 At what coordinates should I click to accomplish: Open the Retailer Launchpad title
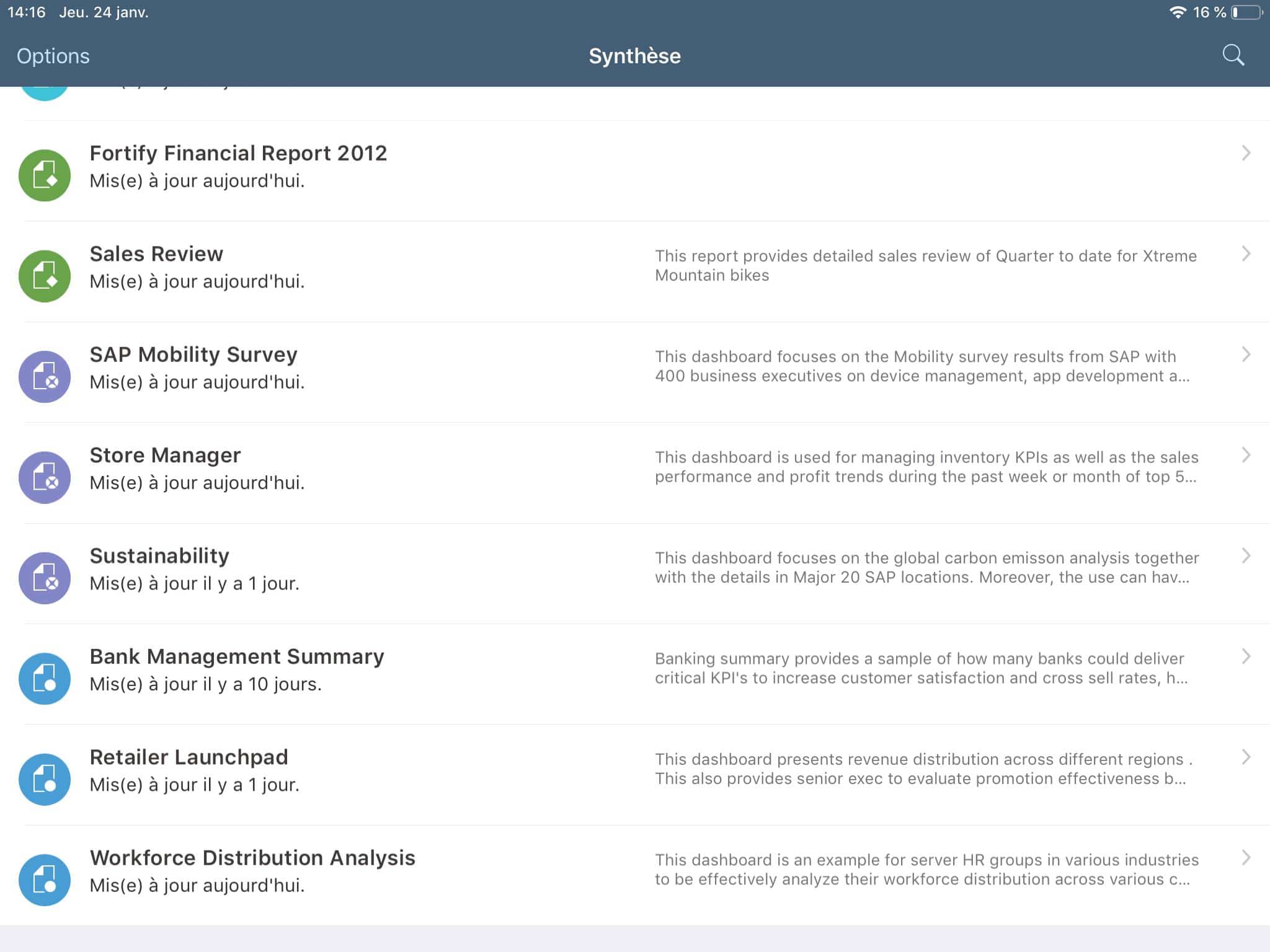click(189, 757)
